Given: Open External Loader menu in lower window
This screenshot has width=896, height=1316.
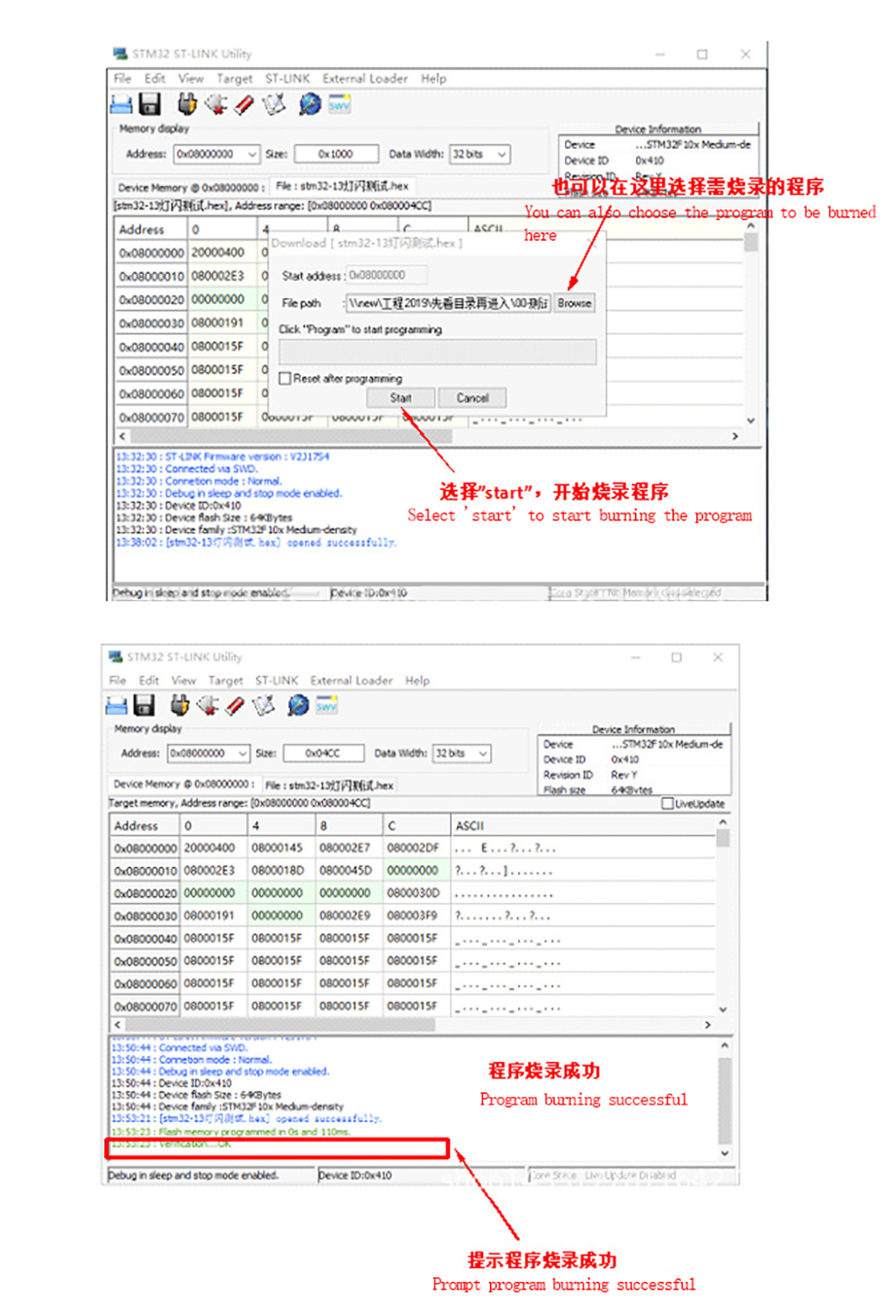Looking at the screenshot, I should point(351,681).
